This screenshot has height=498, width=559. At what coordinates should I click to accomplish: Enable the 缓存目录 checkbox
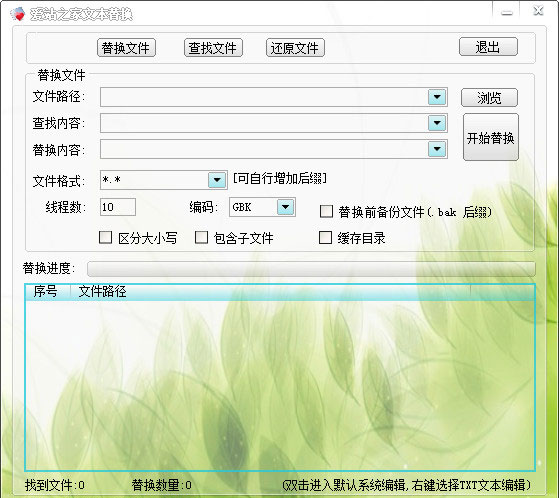325,237
